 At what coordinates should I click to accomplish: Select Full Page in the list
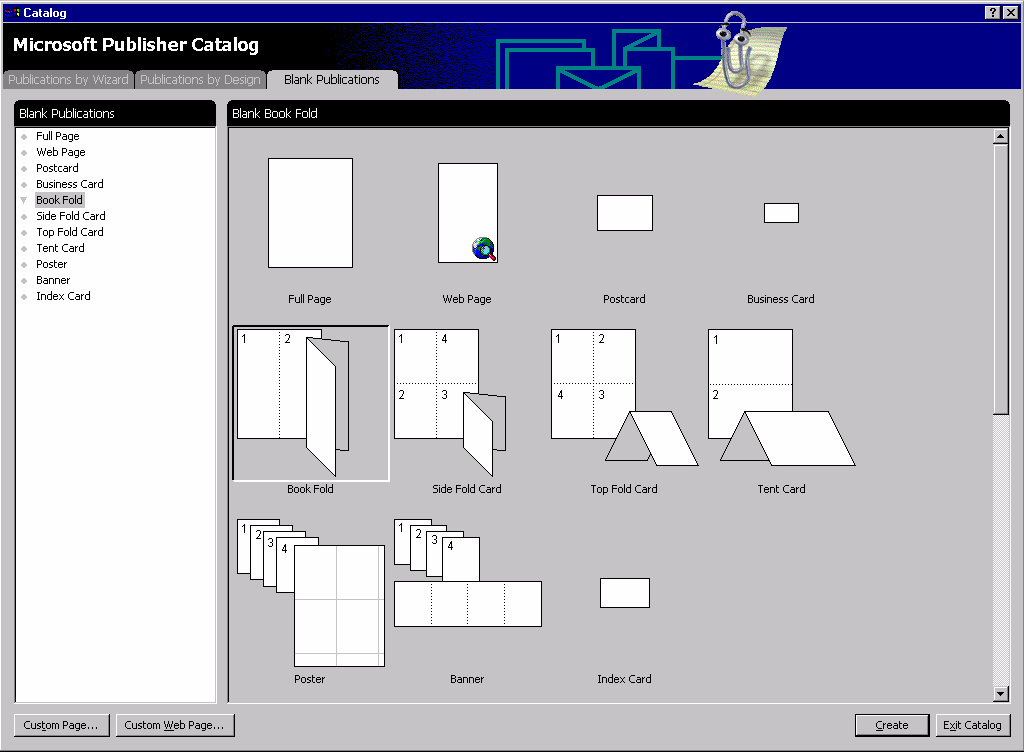[x=57, y=136]
